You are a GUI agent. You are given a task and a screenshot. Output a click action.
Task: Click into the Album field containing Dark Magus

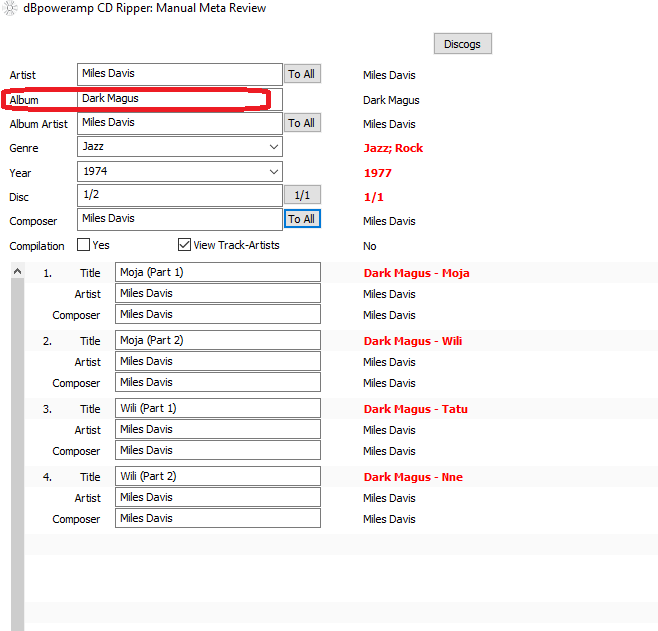180,99
